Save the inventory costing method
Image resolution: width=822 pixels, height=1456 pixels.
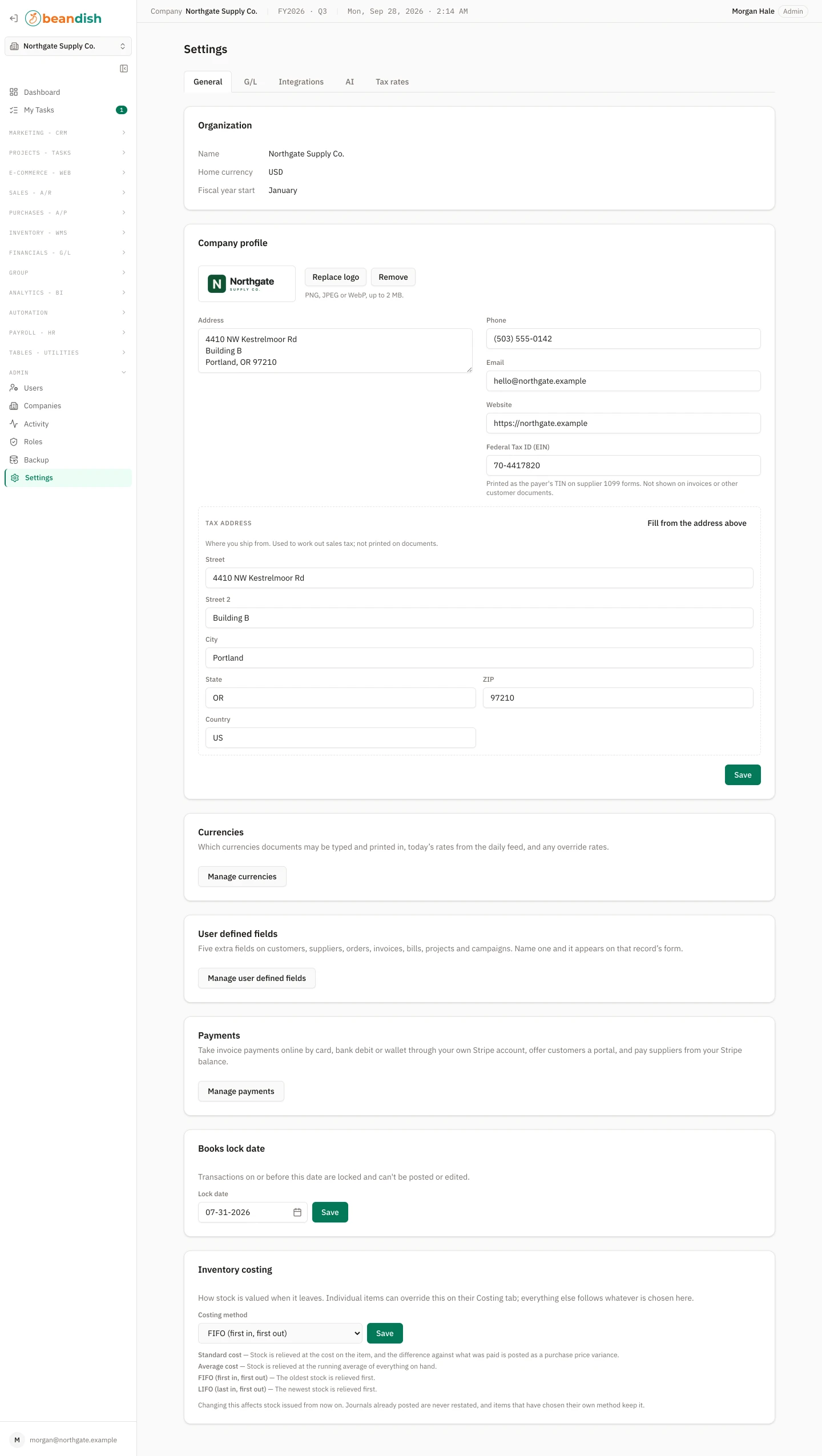coord(385,1333)
